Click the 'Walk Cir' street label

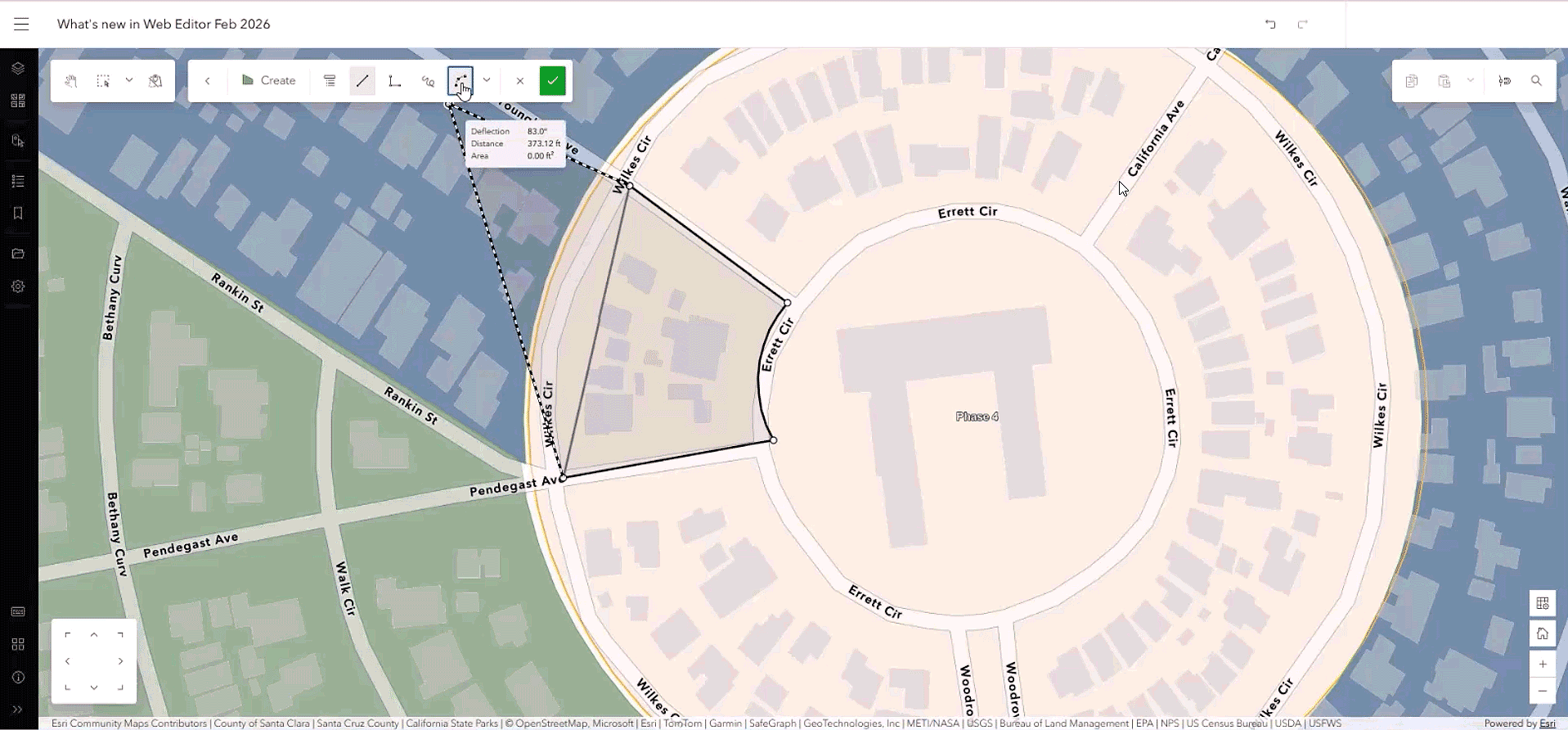345,589
